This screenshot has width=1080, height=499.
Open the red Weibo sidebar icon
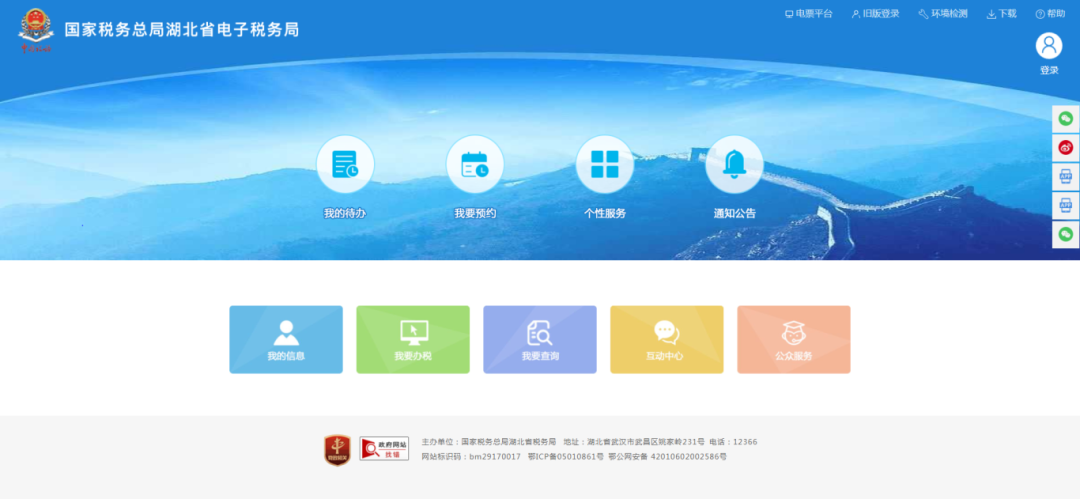[x=1066, y=147]
